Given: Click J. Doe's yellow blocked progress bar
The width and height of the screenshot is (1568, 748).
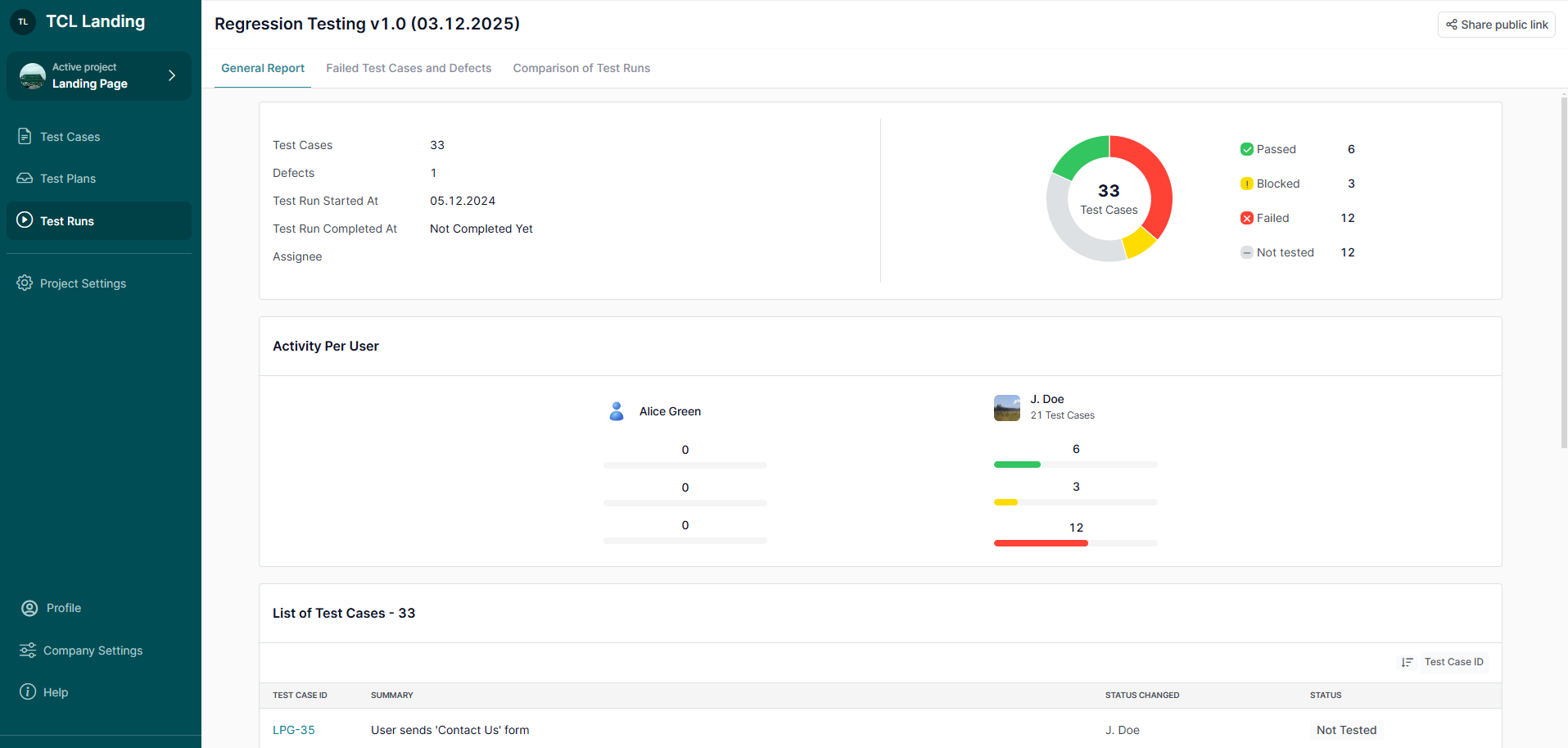Looking at the screenshot, I should pos(1005,502).
